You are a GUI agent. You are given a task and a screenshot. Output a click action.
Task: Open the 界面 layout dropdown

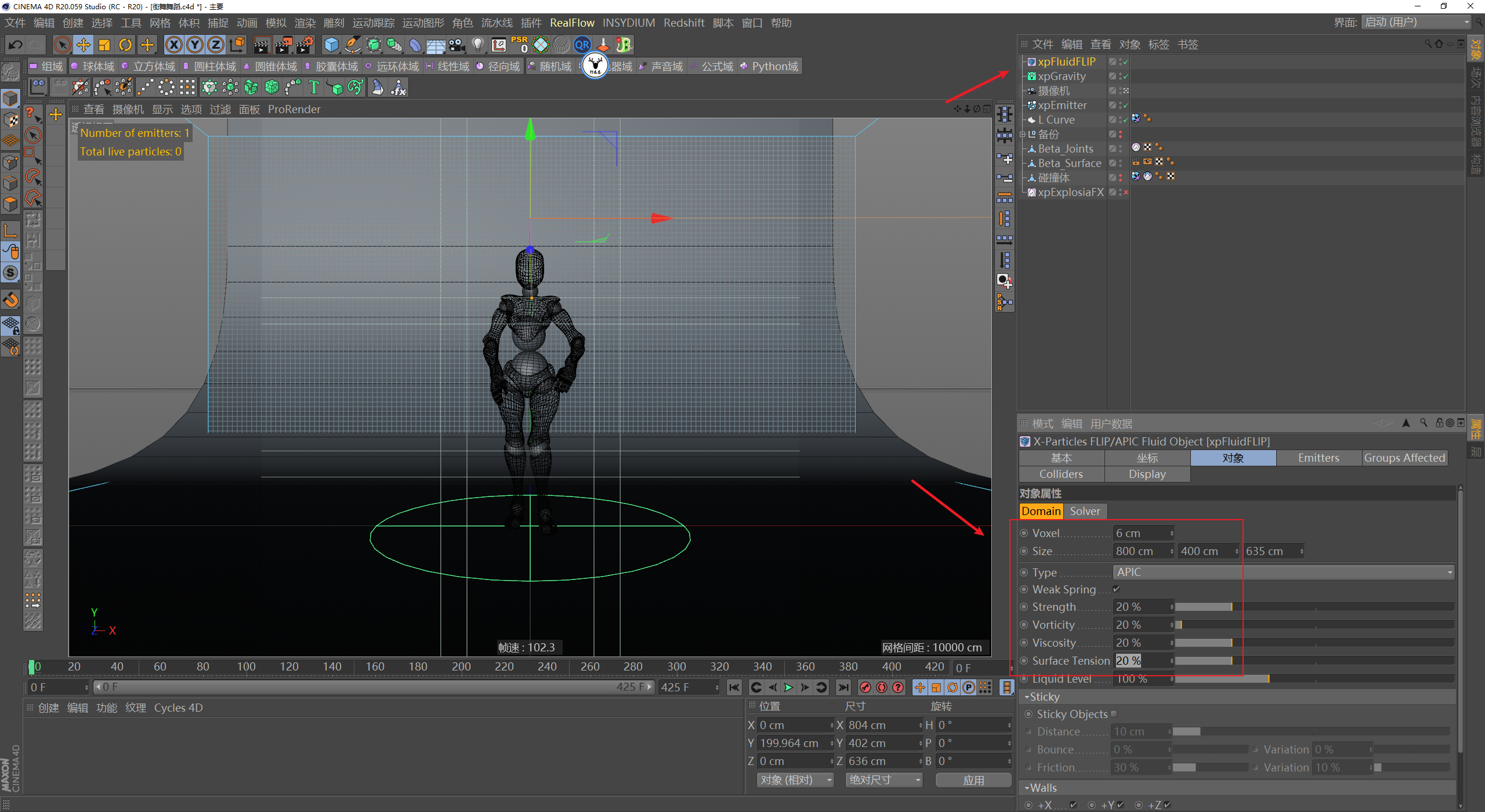[x=1418, y=22]
